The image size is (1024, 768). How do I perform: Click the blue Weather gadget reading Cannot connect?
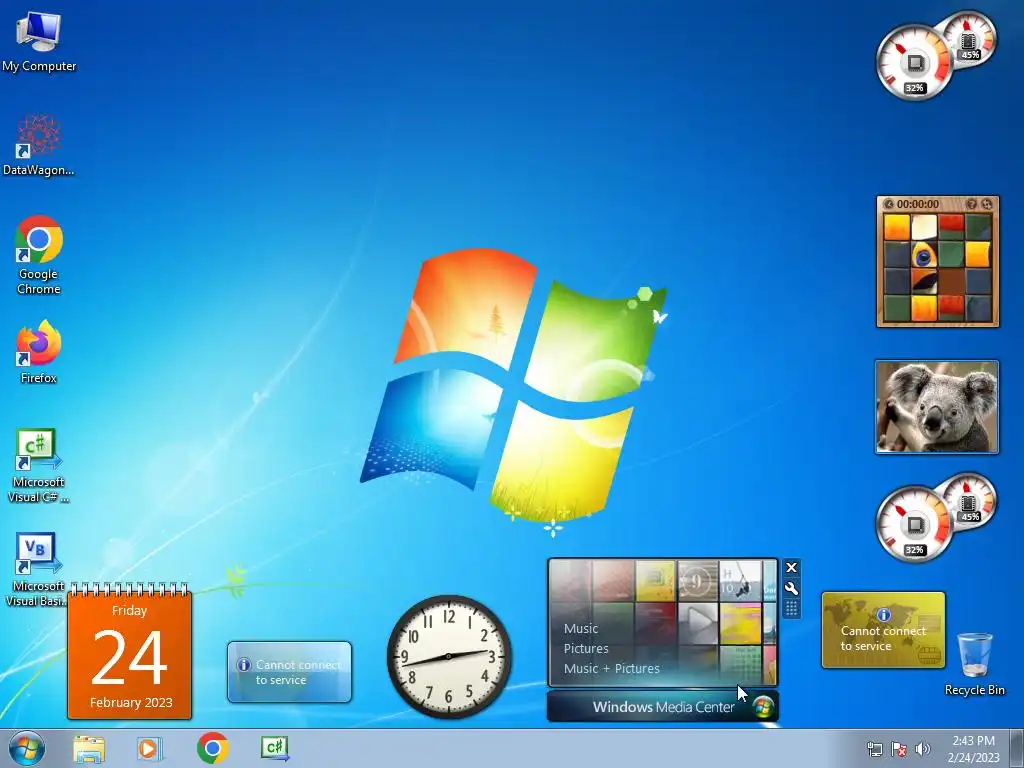tap(289, 672)
